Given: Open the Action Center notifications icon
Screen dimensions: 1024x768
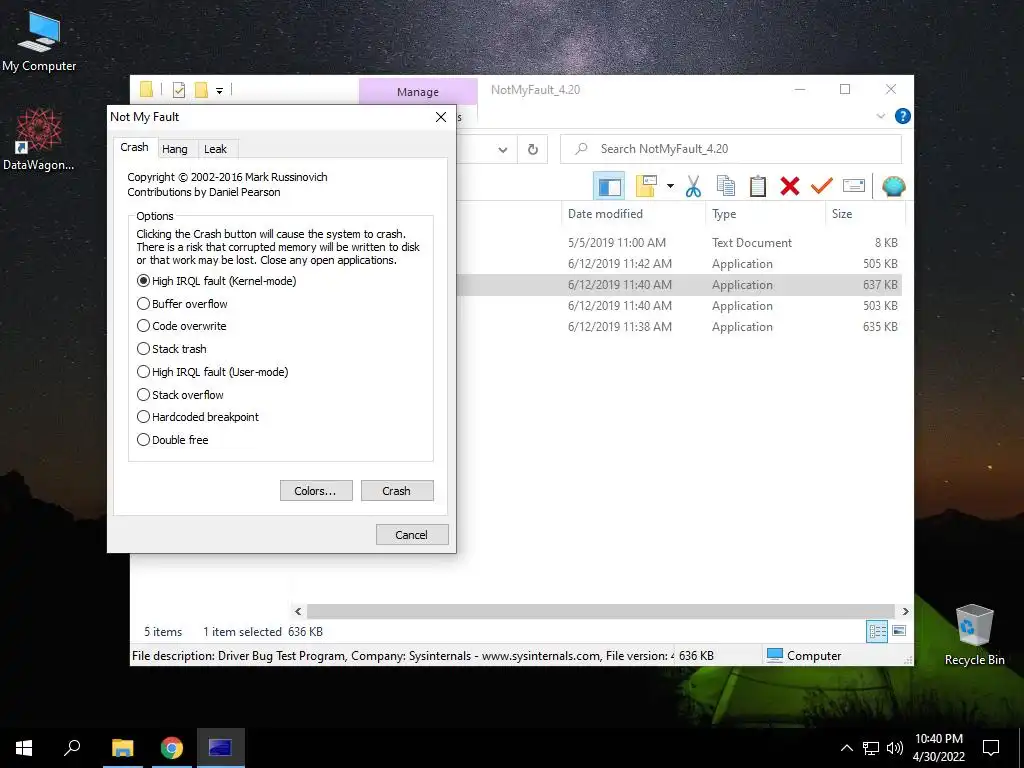Looking at the screenshot, I should coord(991,748).
